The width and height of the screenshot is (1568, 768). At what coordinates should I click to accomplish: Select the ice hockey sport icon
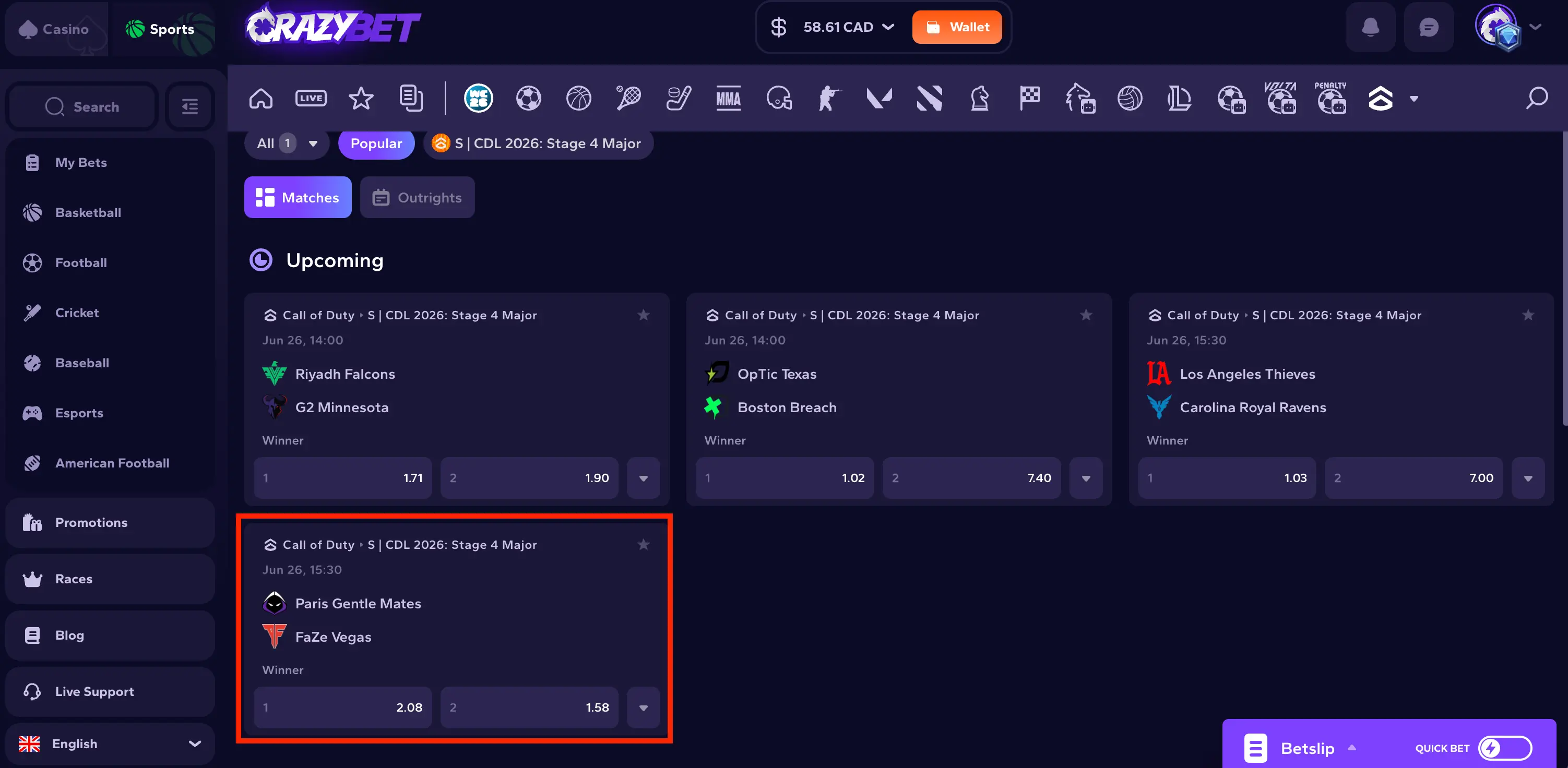[678, 98]
